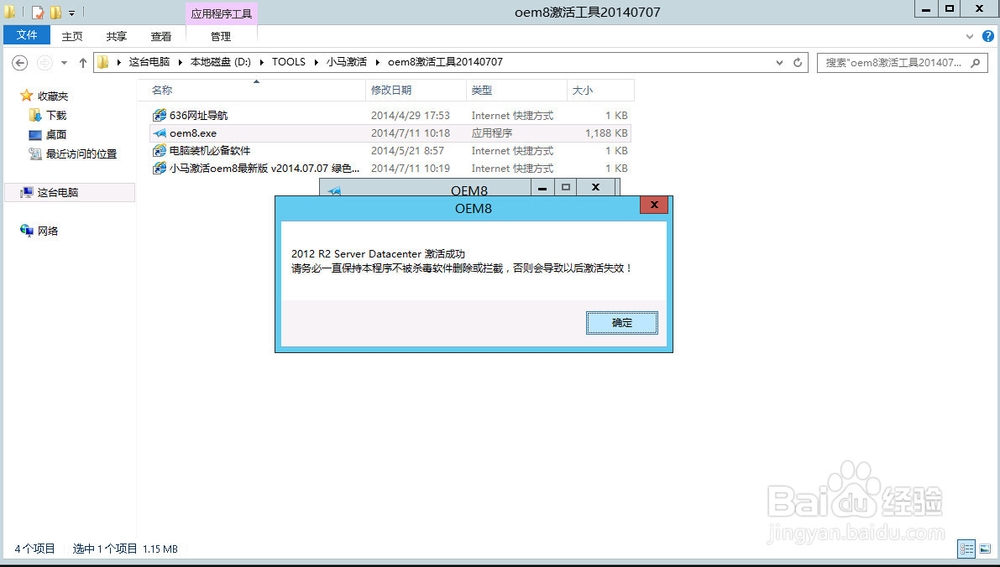Click quick access properties icon in title bar

tap(38, 12)
